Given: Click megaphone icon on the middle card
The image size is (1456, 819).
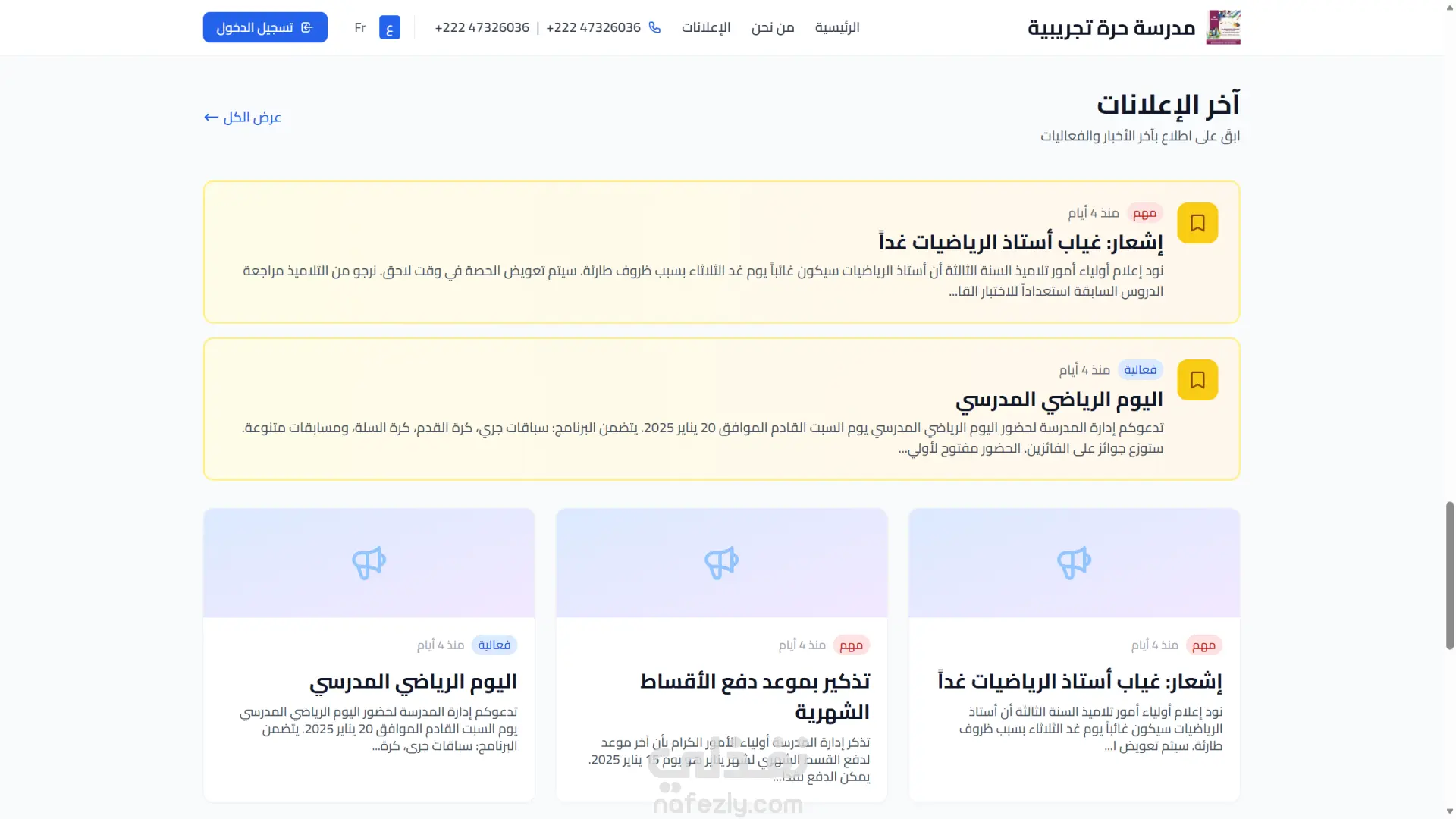Looking at the screenshot, I should coord(721,563).
